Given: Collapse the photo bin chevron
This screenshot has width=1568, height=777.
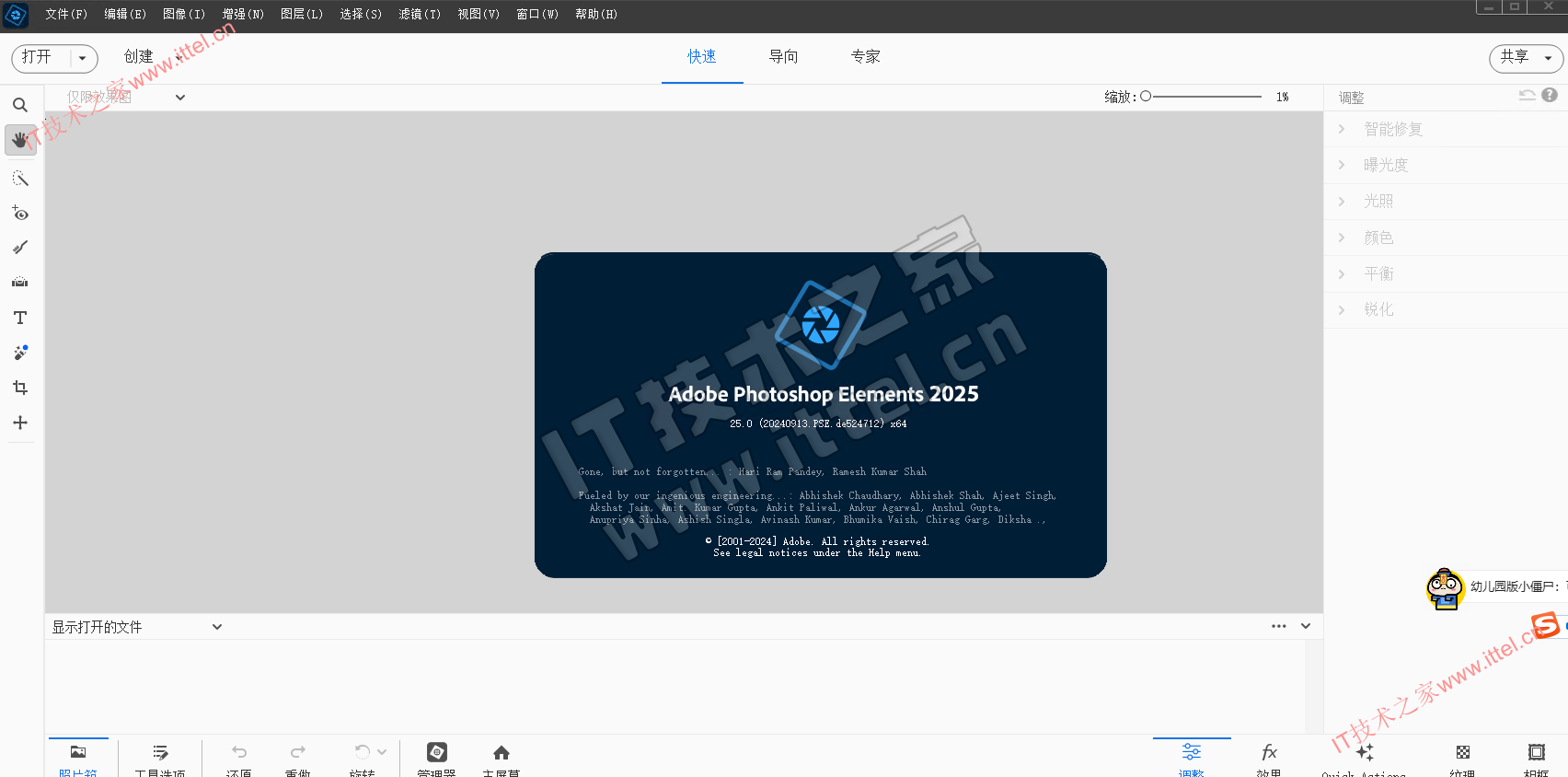Looking at the screenshot, I should pos(1306,626).
